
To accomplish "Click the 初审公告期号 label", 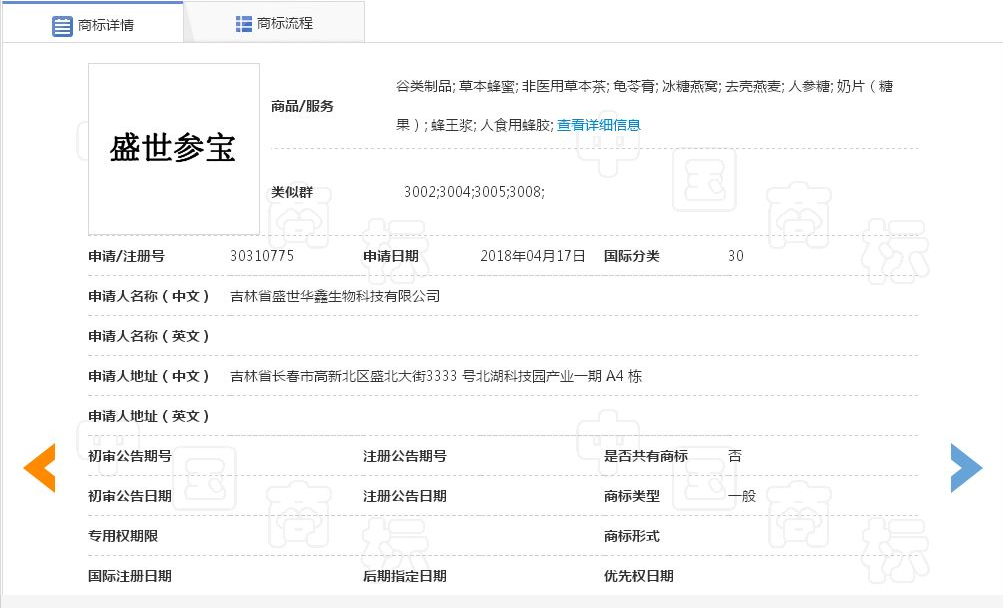I will click(129, 456).
